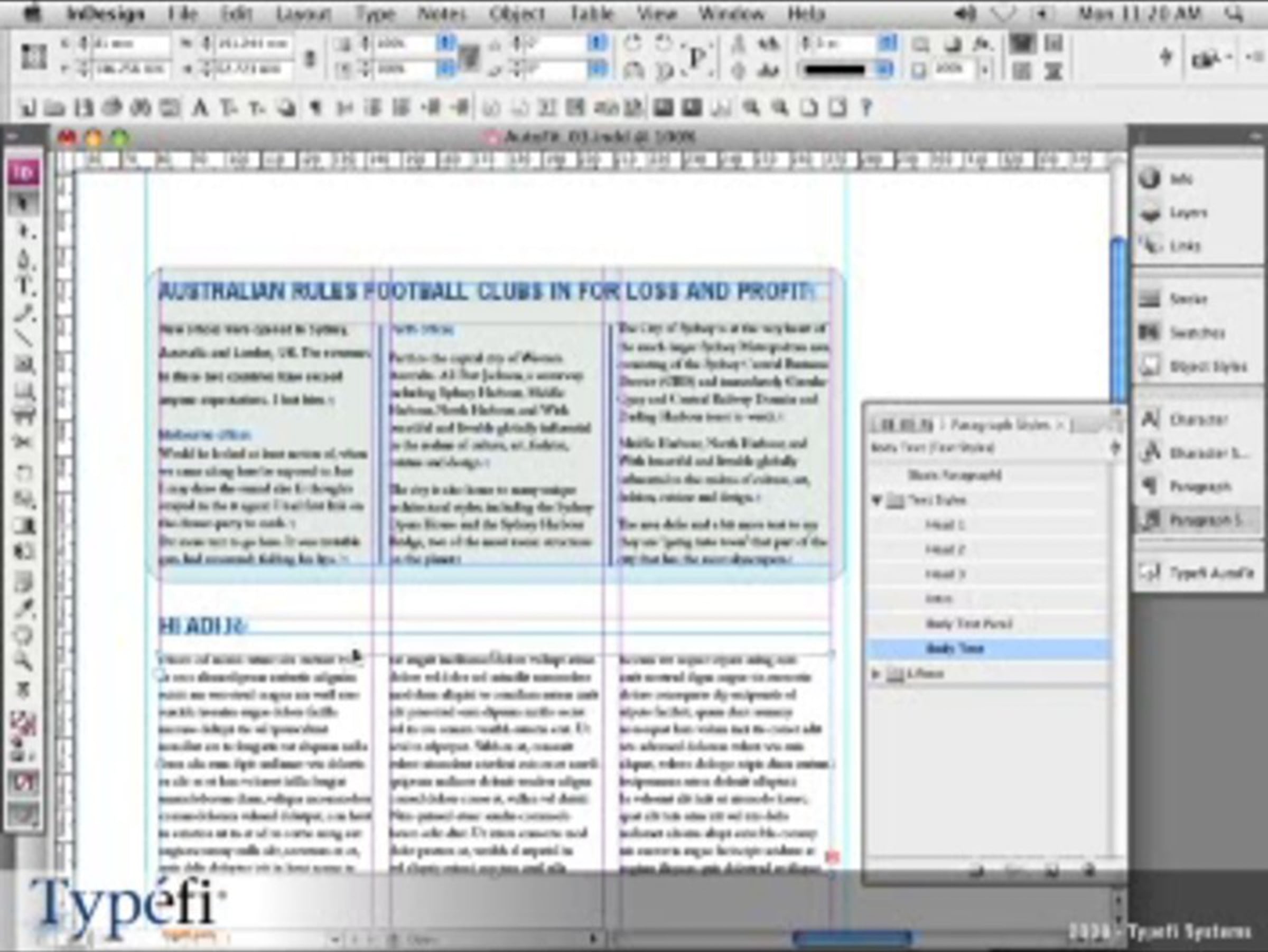Apply the Basic Paragraph style
The image size is (1268, 952).
coord(955,475)
